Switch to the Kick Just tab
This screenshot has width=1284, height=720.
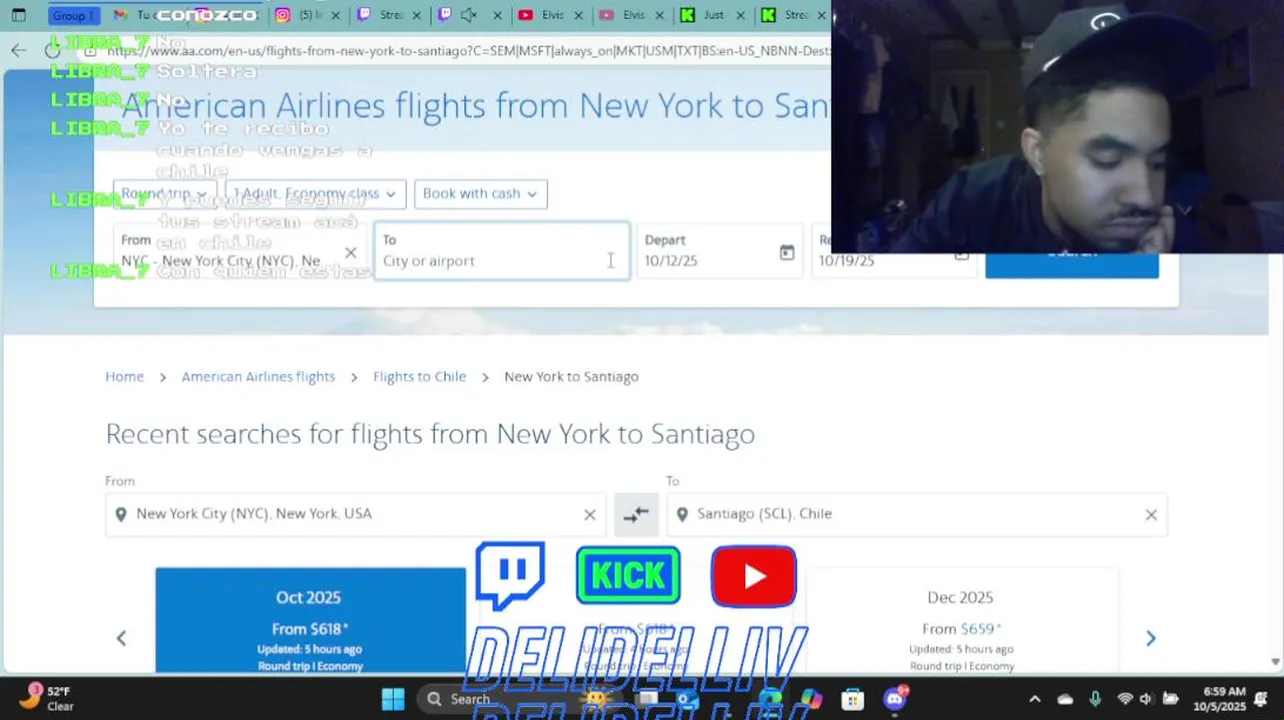tap(703, 15)
